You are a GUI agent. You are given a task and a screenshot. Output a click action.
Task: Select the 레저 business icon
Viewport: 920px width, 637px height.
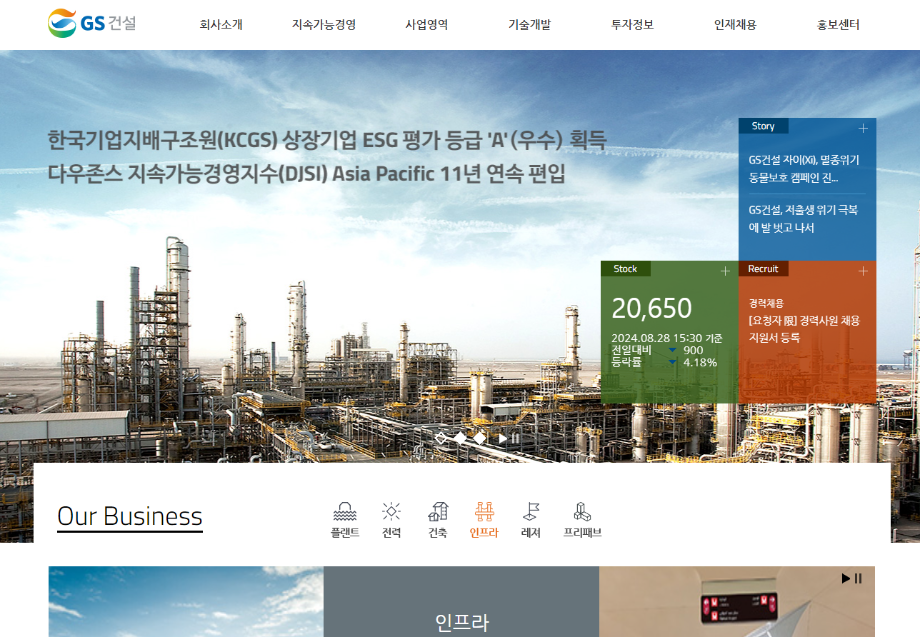[x=531, y=520]
